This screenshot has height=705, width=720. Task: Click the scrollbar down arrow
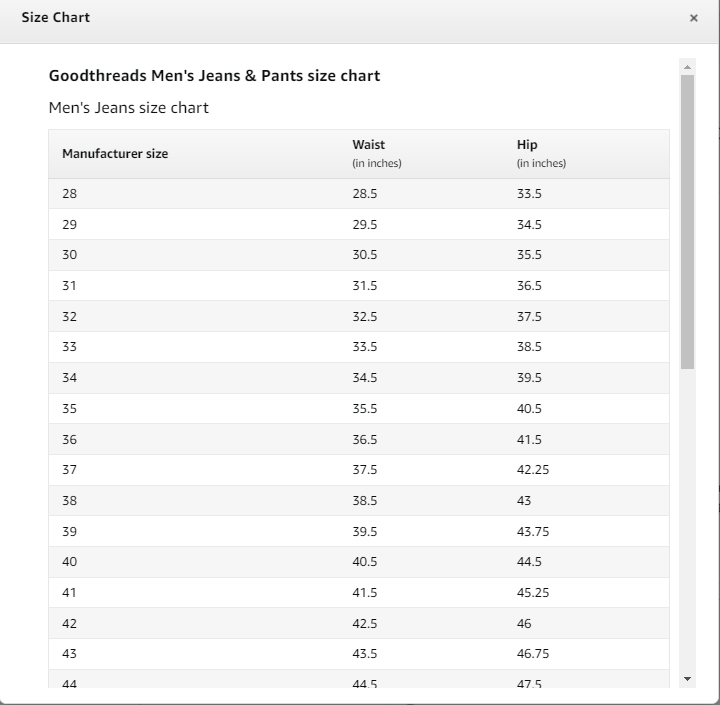687,679
